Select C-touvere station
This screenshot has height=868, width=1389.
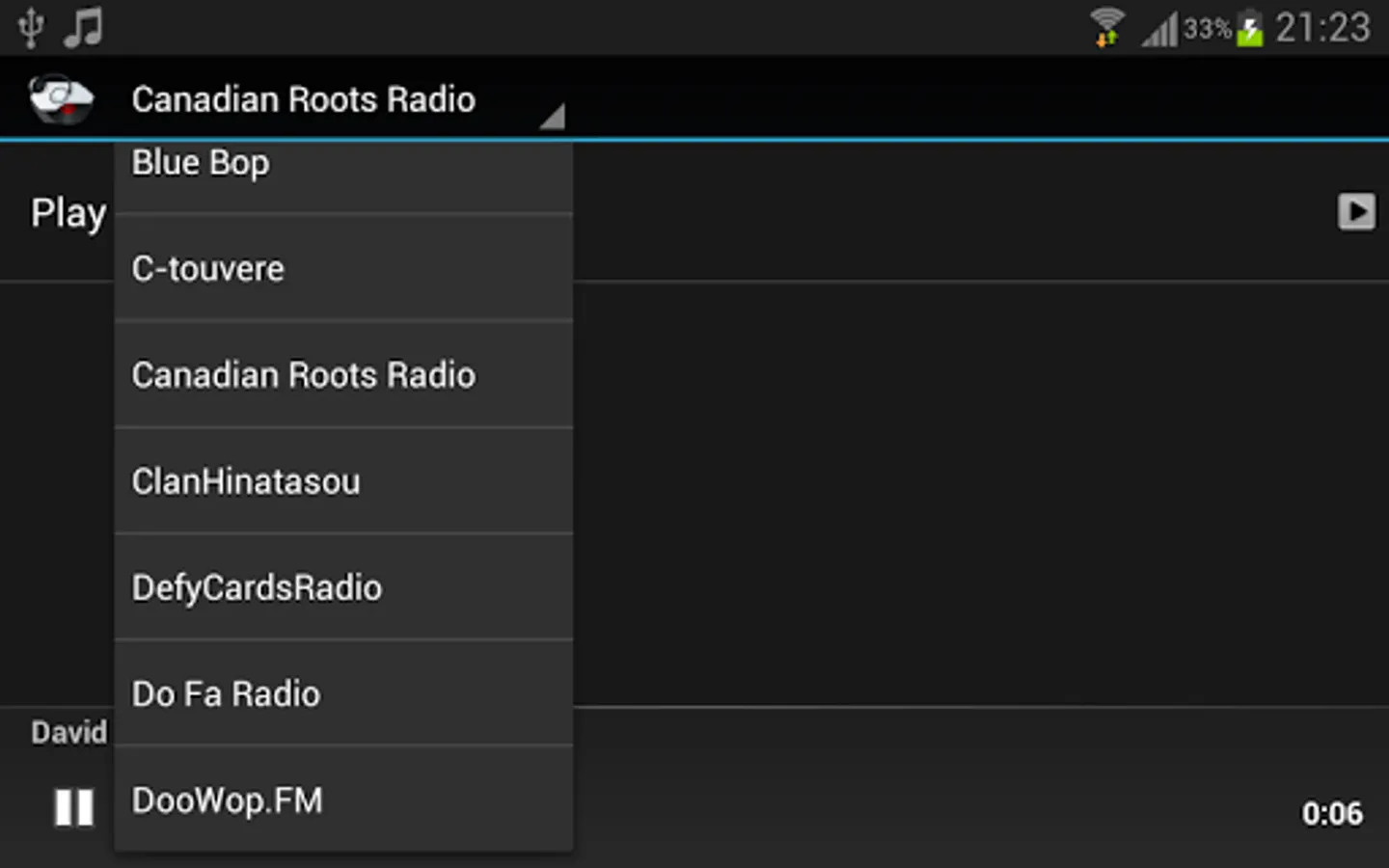click(344, 268)
